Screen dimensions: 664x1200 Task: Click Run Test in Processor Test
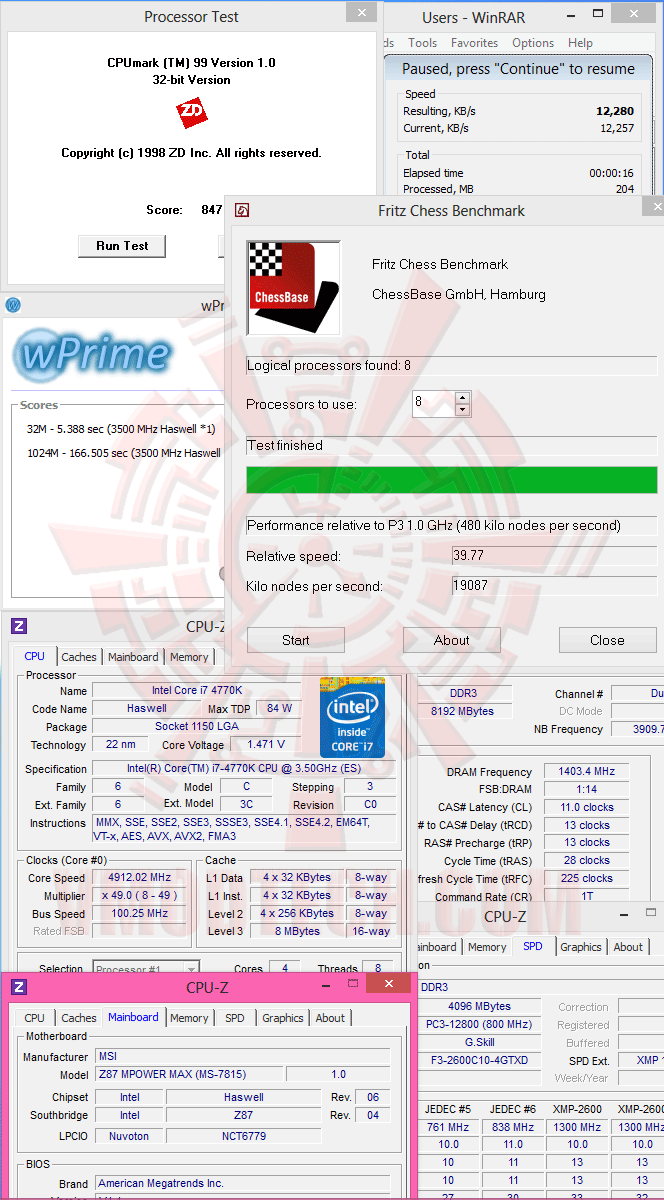coord(122,246)
